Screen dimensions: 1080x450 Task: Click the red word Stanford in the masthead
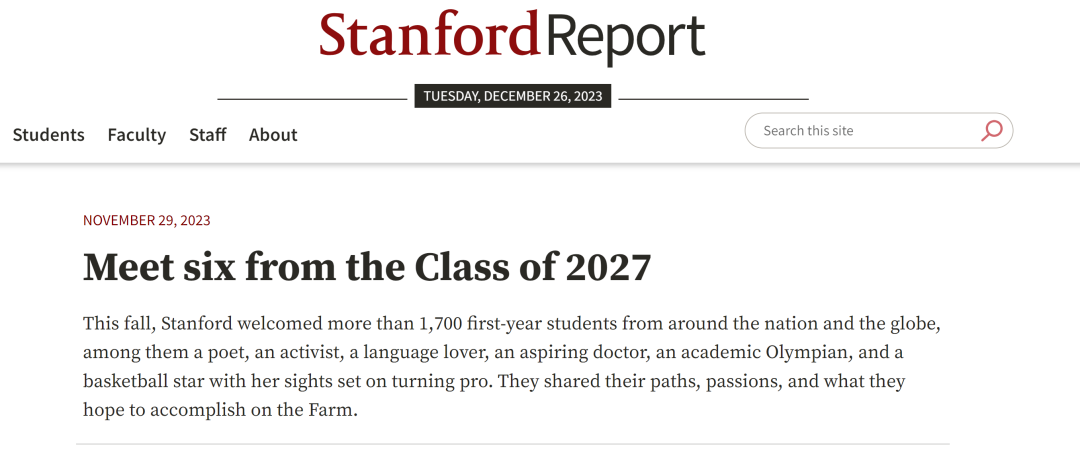click(x=428, y=34)
